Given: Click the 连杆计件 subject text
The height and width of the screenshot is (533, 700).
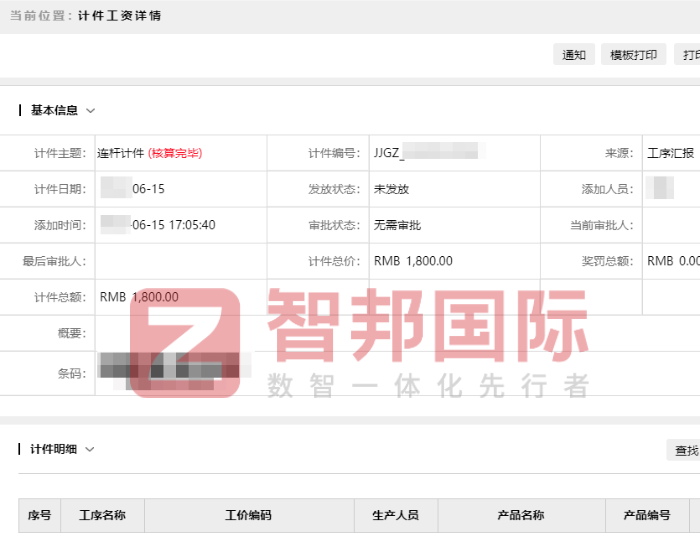Looking at the screenshot, I should 120,154.
